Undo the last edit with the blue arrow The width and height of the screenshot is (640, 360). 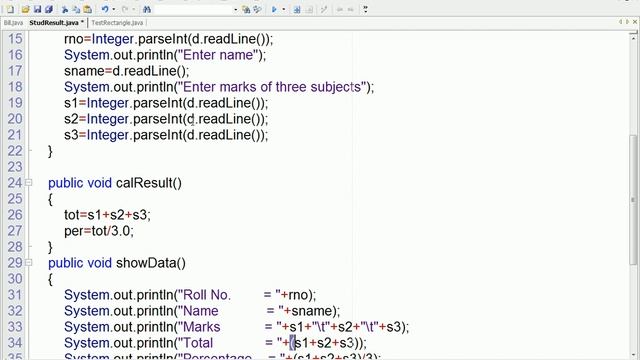(105, 9)
